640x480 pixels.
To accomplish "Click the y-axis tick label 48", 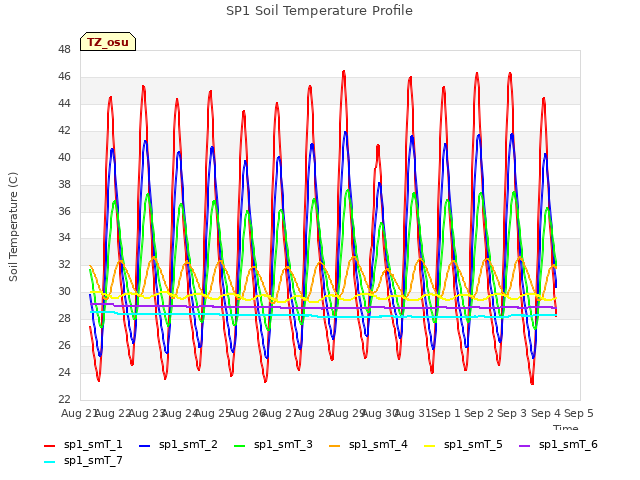I will point(64,49).
